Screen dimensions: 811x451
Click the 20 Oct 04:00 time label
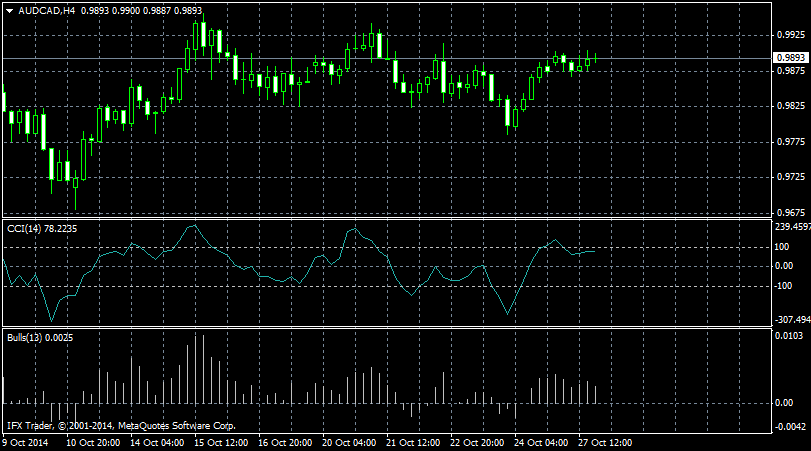(350, 442)
